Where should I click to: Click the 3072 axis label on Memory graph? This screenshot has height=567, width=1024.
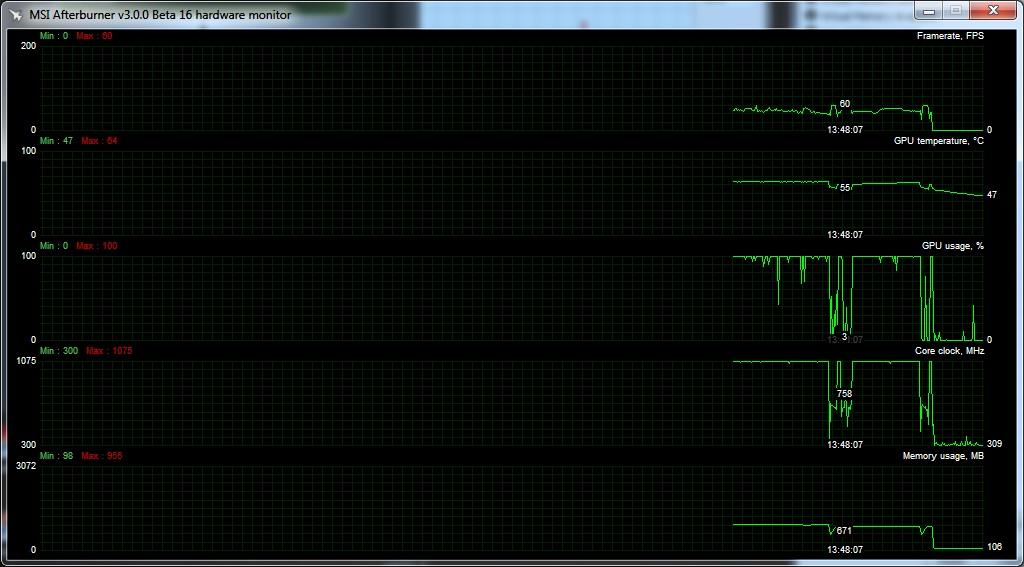[x=26, y=466]
